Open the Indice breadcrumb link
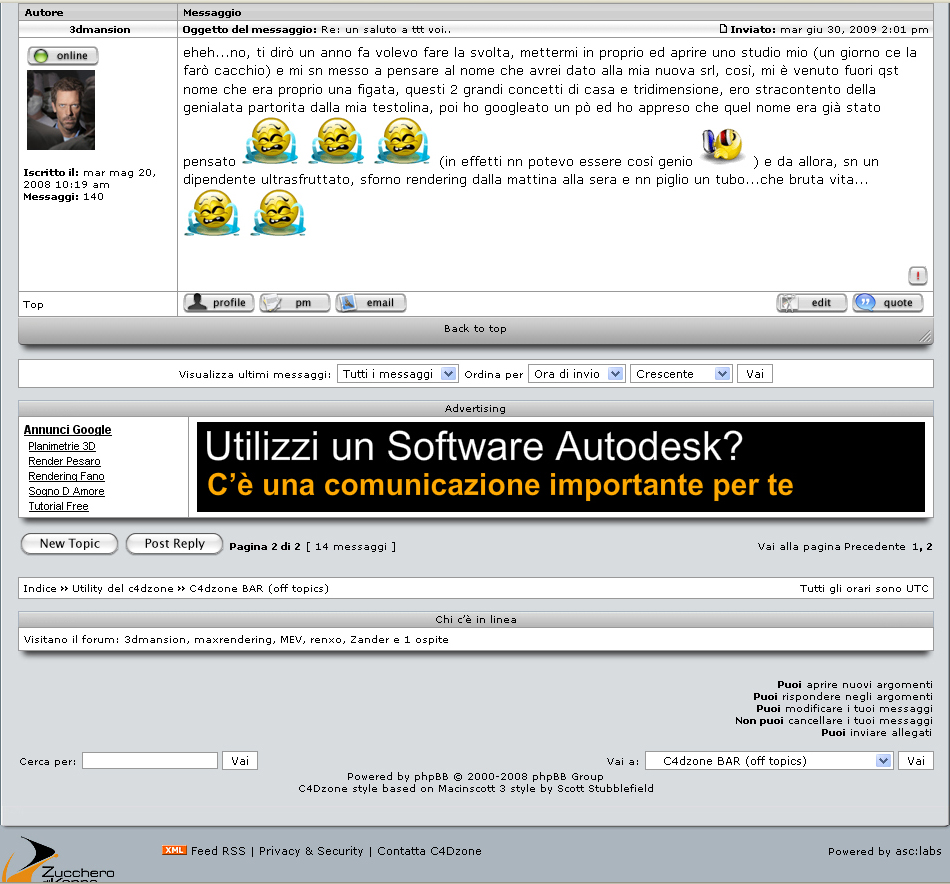 coord(39,588)
